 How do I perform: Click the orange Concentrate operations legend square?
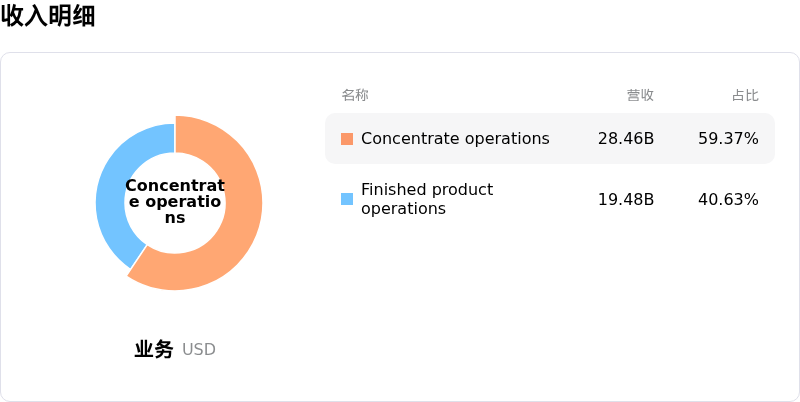click(x=347, y=139)
